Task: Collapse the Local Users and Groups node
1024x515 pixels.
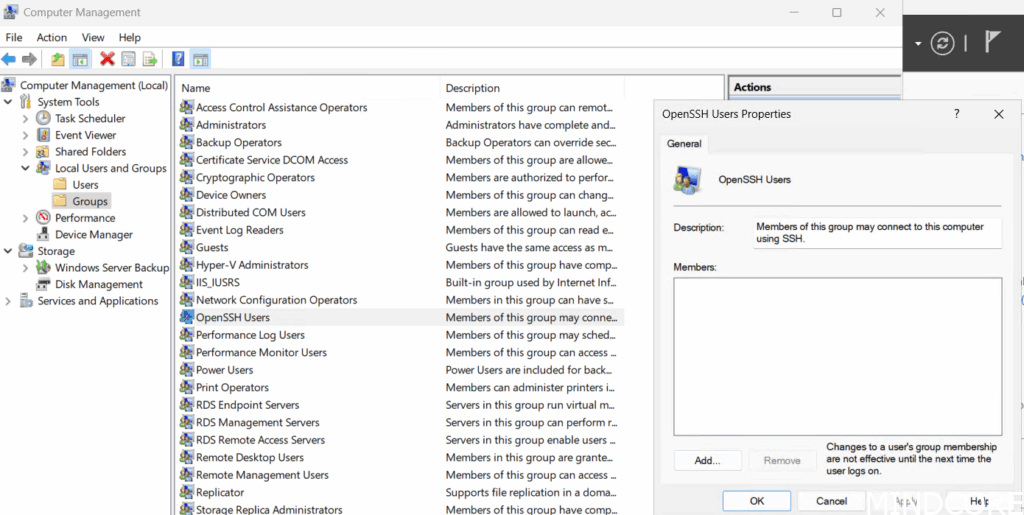Action: pos(25,168)
